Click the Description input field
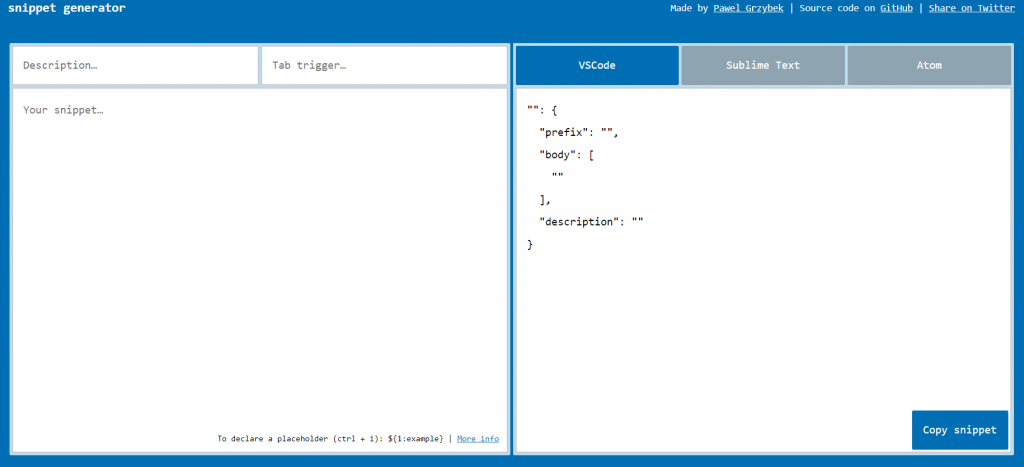The height and width of the screenshot is (467, 1024). (135, 66)
